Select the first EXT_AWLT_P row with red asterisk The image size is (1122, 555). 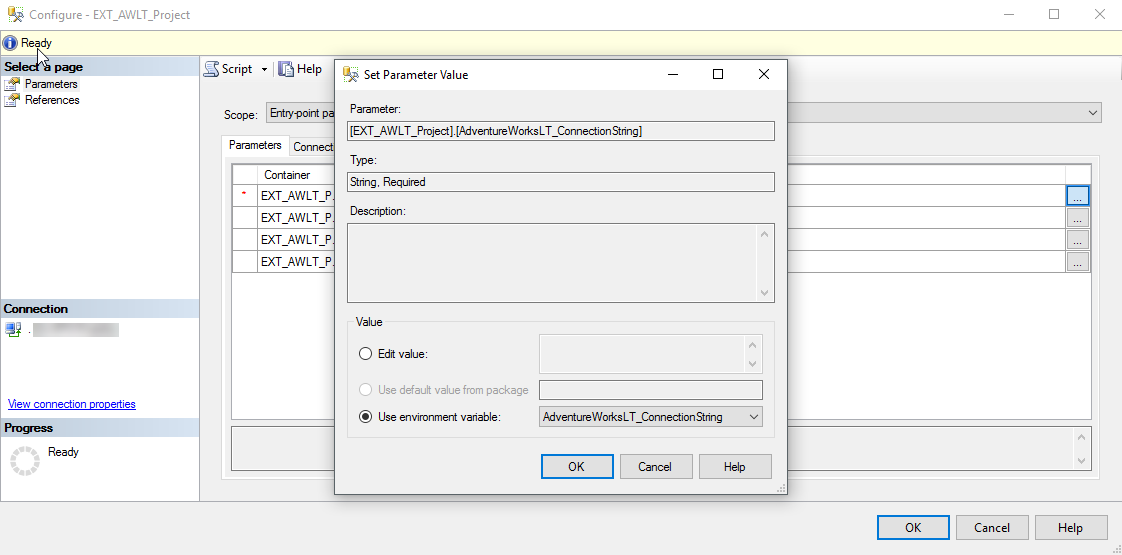296,195
